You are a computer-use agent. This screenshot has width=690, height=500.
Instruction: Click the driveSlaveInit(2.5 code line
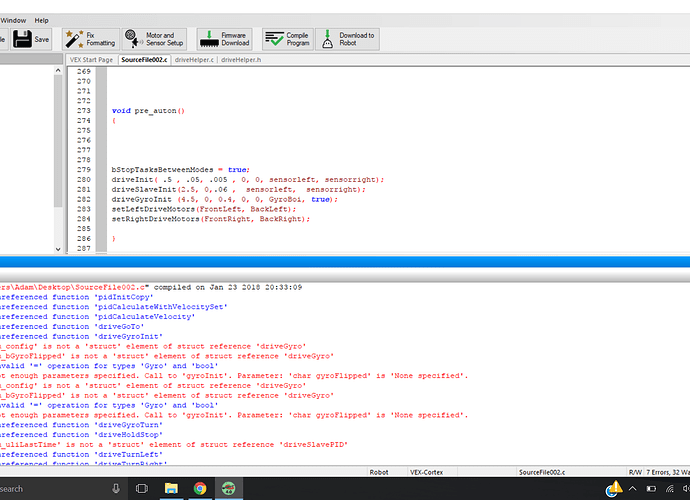(x=239, y=190)
